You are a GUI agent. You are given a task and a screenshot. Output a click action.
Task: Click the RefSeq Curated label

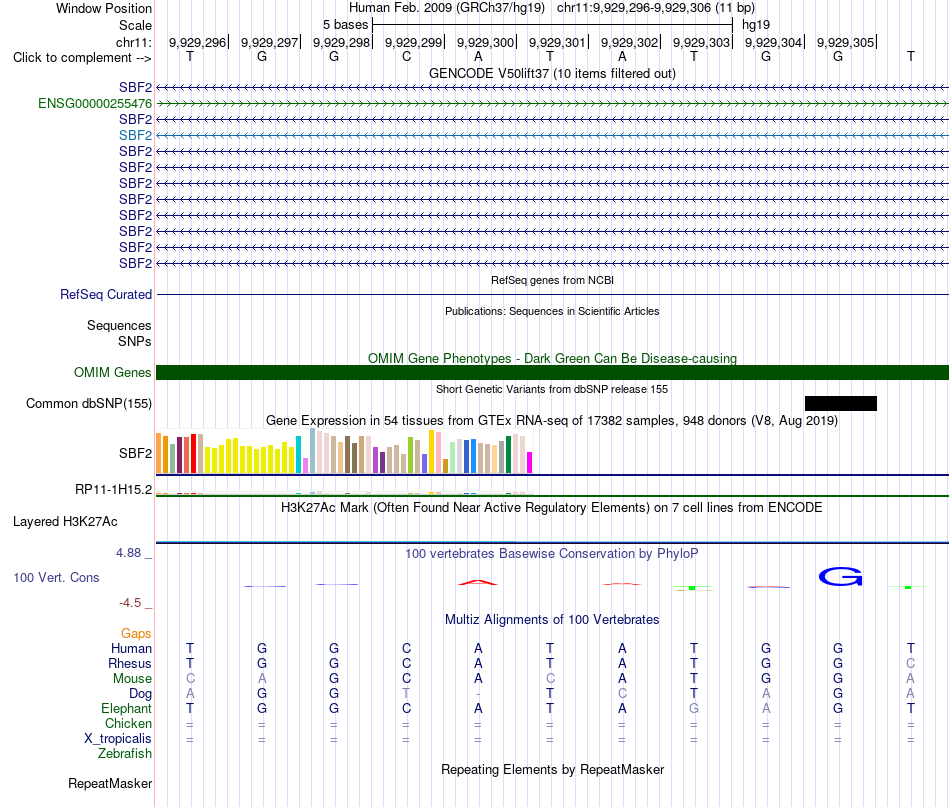click(106, 294)
